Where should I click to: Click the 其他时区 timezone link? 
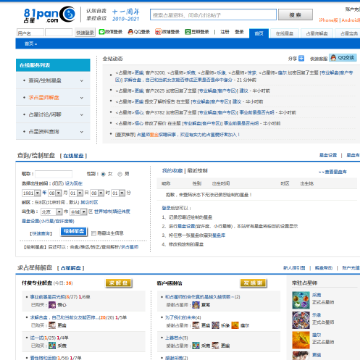coord(90,202)
